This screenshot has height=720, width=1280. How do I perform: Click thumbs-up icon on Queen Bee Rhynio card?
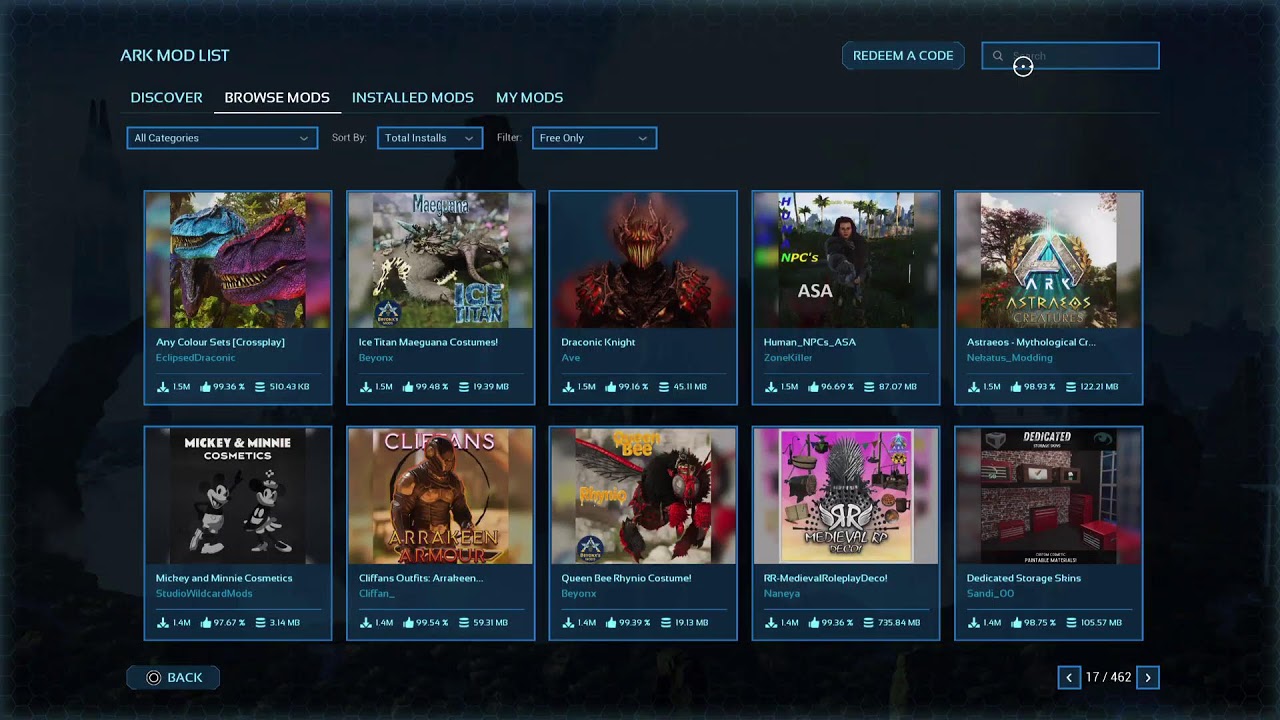(x=611, y=623)
